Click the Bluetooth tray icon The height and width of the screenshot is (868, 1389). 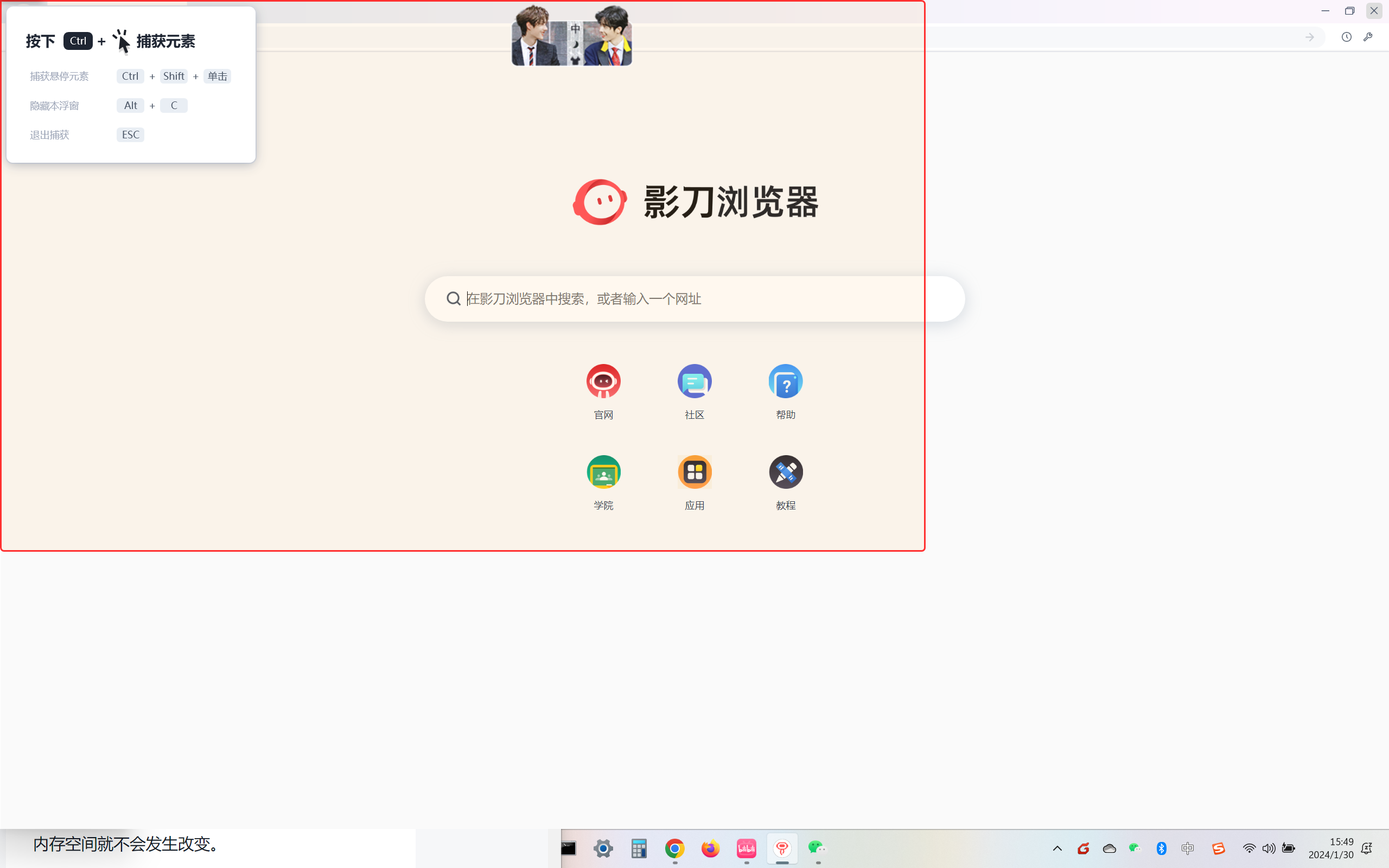point(1161,848)
